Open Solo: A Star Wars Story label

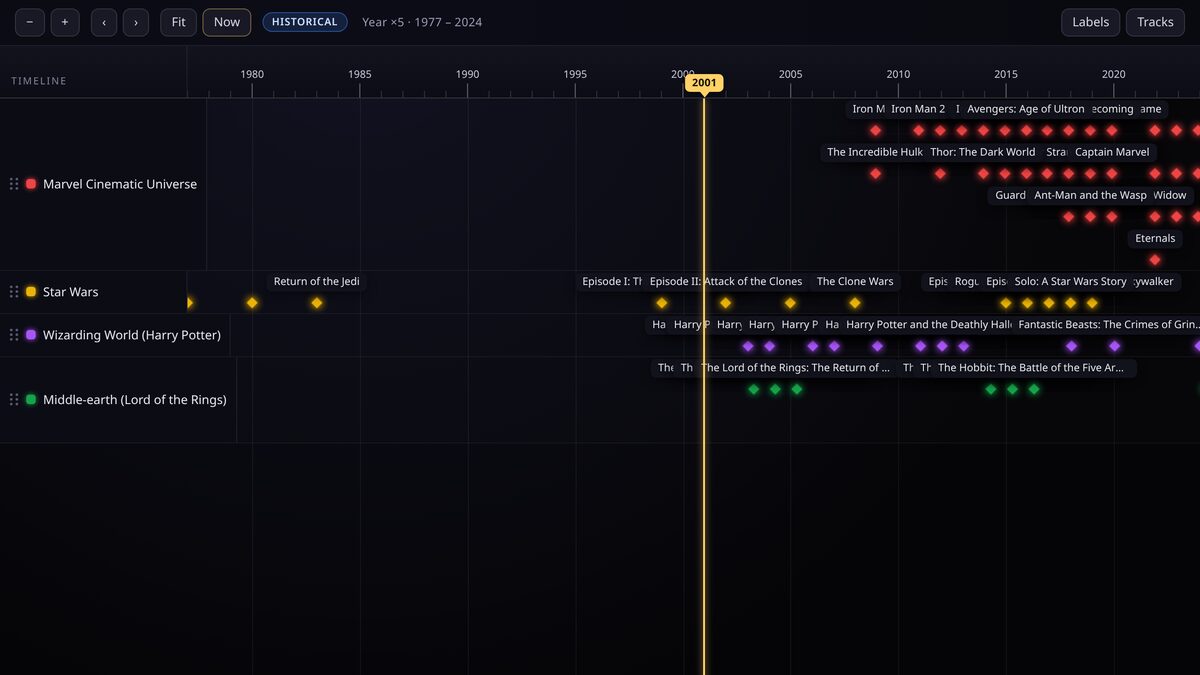[1070, 281]
